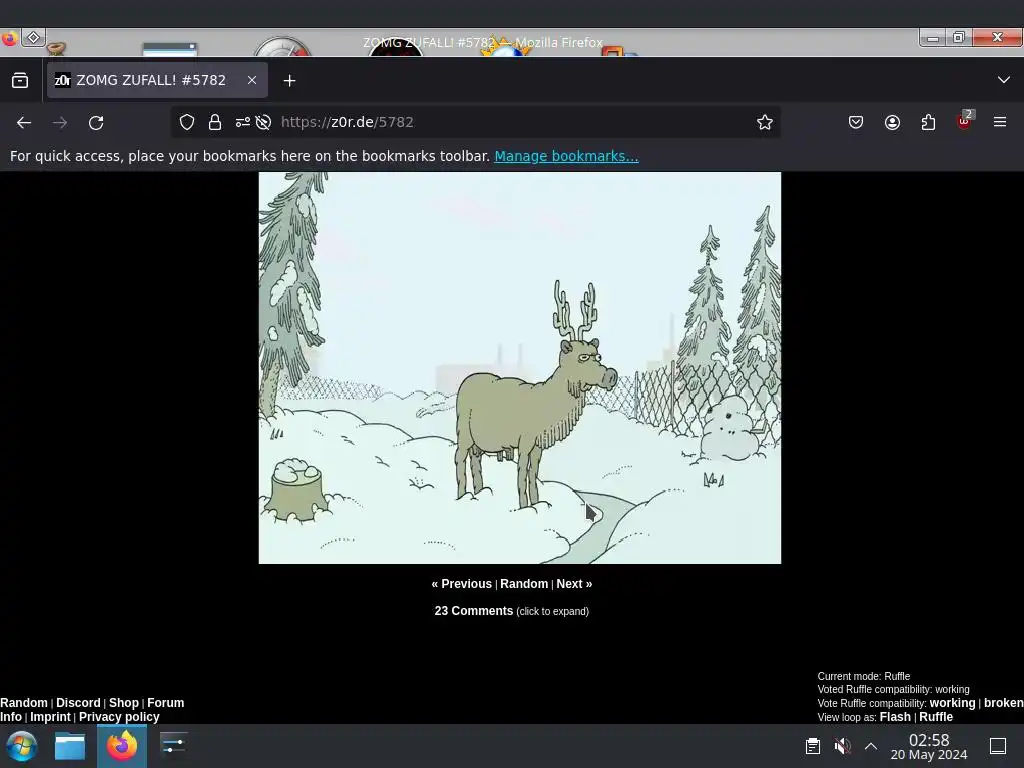View loop as Flash
This screenshot has height=768, width=1024.
click(x=895, y=716)
